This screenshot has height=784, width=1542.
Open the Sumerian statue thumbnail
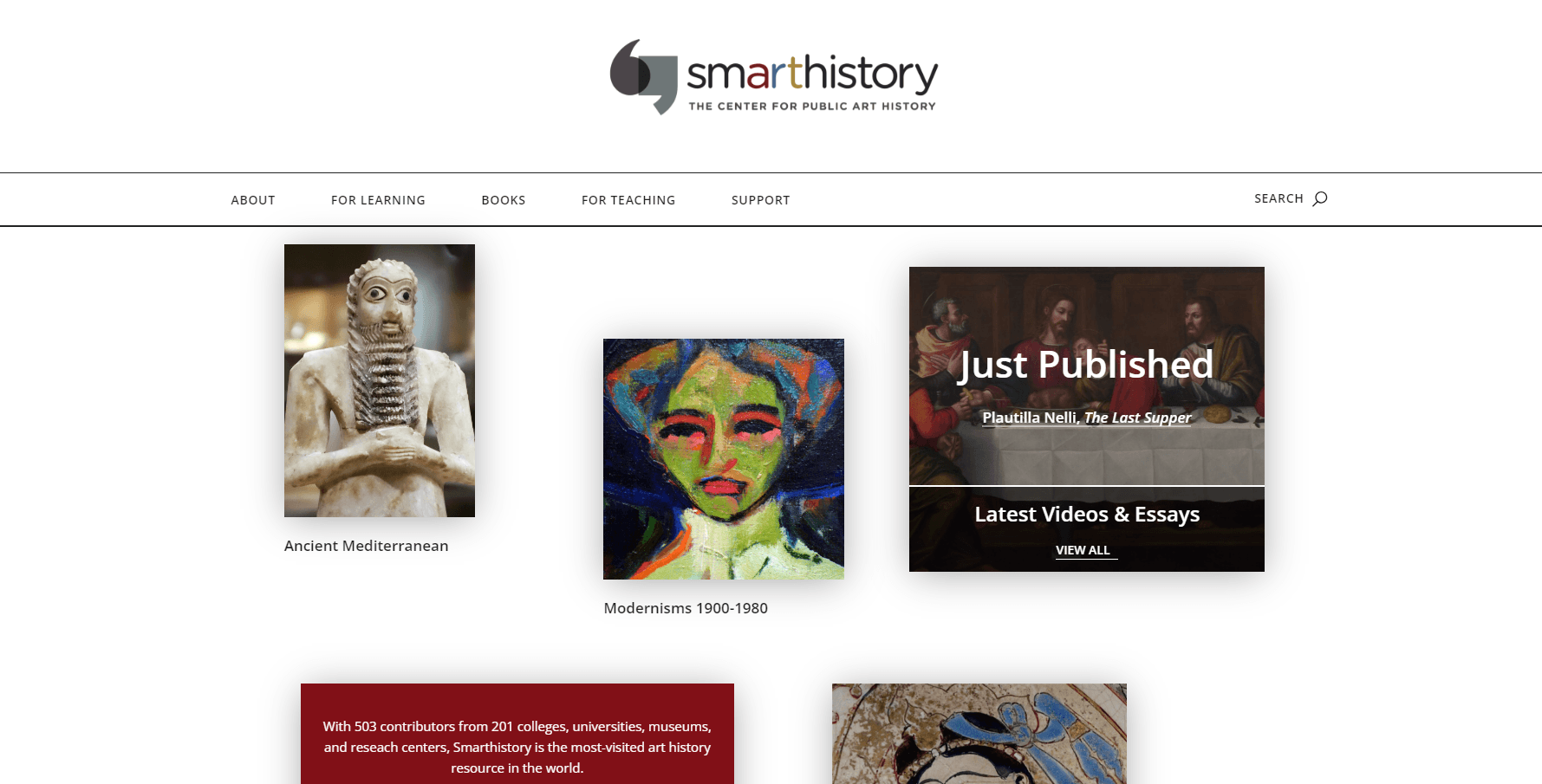380,380
